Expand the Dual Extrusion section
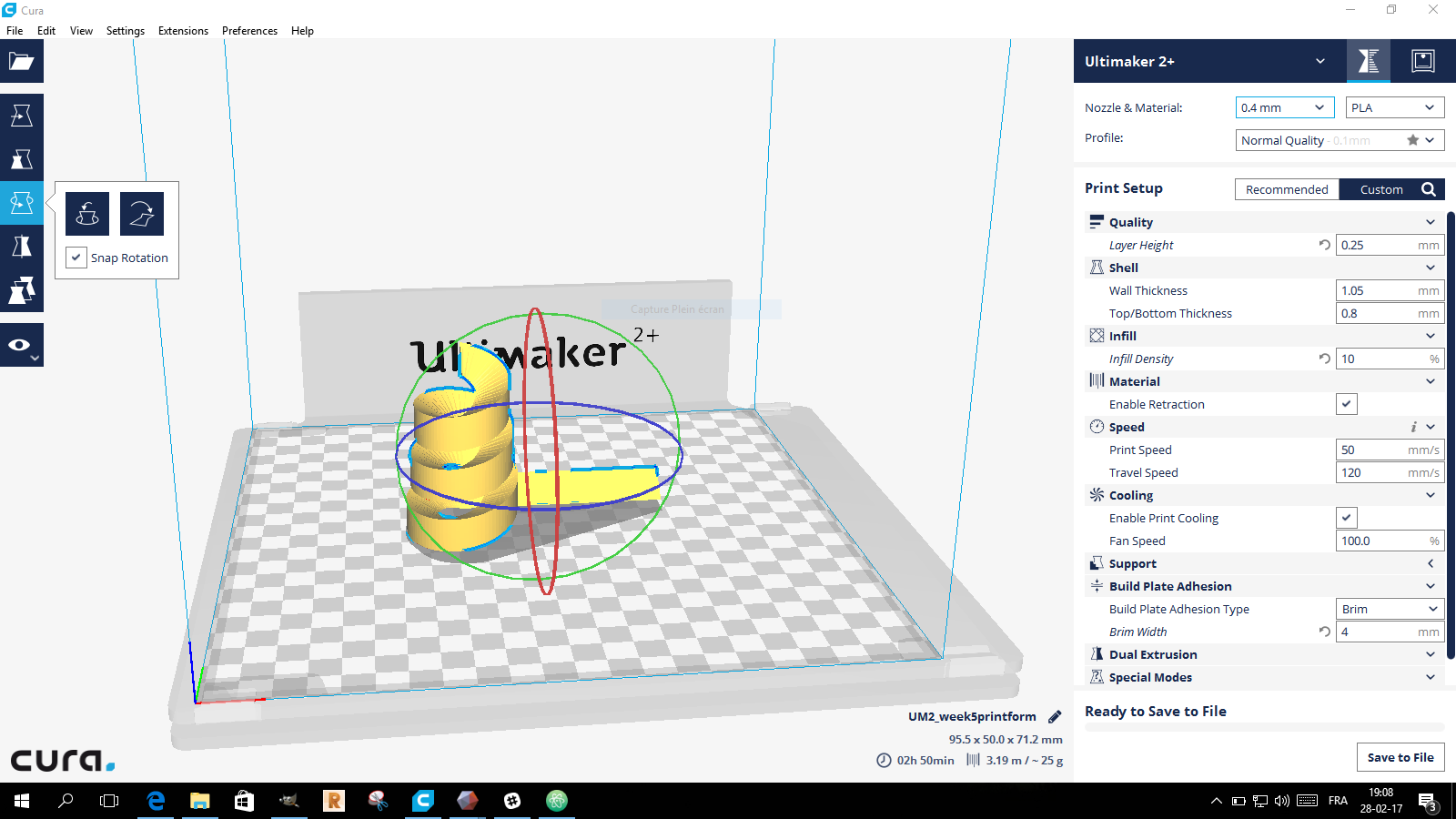 click(x=1431, y=654)
